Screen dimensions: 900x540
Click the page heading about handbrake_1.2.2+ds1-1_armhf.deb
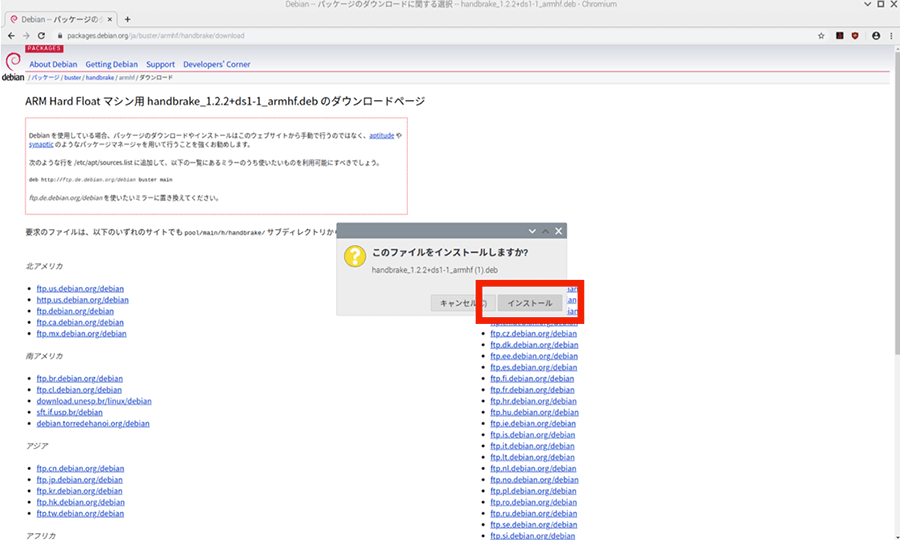coord(225,102)
